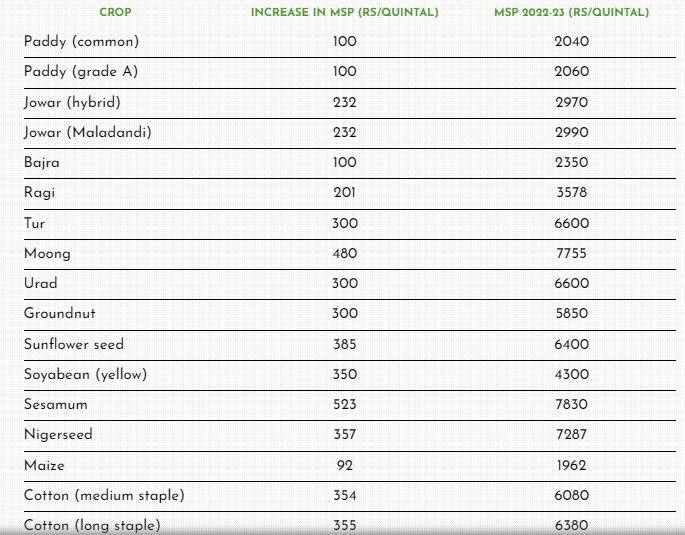685x535 pixels.
Task: Select the Paddy (common) crop cell
Action: point(81,42)
